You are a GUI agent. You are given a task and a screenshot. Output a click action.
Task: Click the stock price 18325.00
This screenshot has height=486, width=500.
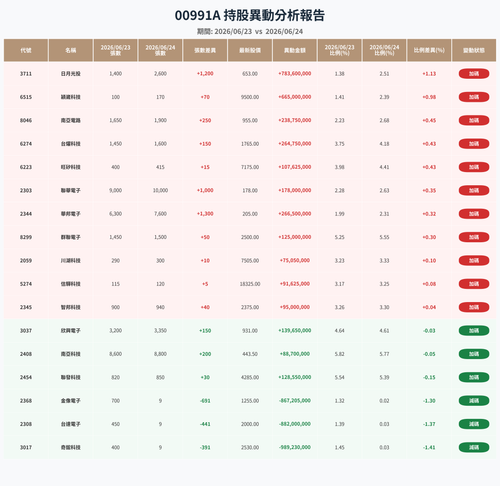250,284
